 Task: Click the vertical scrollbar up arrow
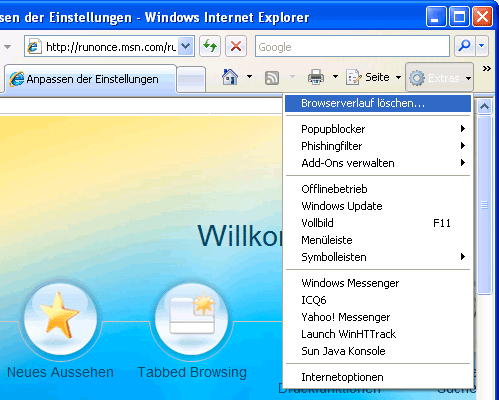pyautogui.click(x=484, y=107)
